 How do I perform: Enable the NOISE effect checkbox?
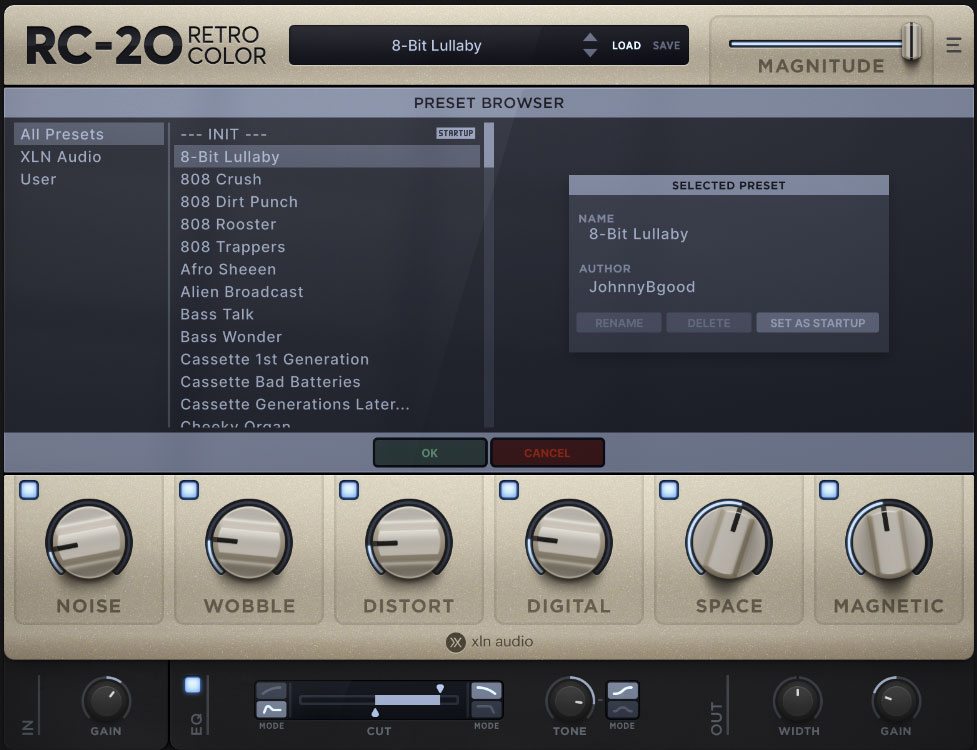31,489
